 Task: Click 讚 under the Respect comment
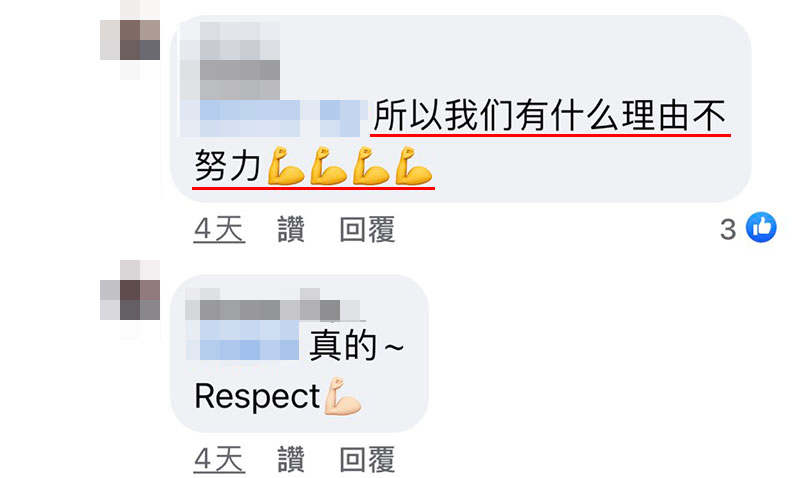point(291,459)
